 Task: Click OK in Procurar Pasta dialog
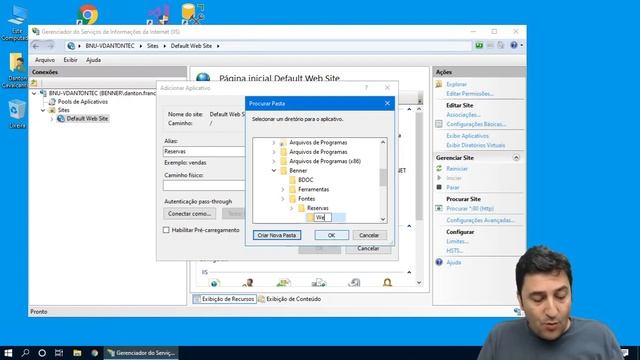point(331,235)
